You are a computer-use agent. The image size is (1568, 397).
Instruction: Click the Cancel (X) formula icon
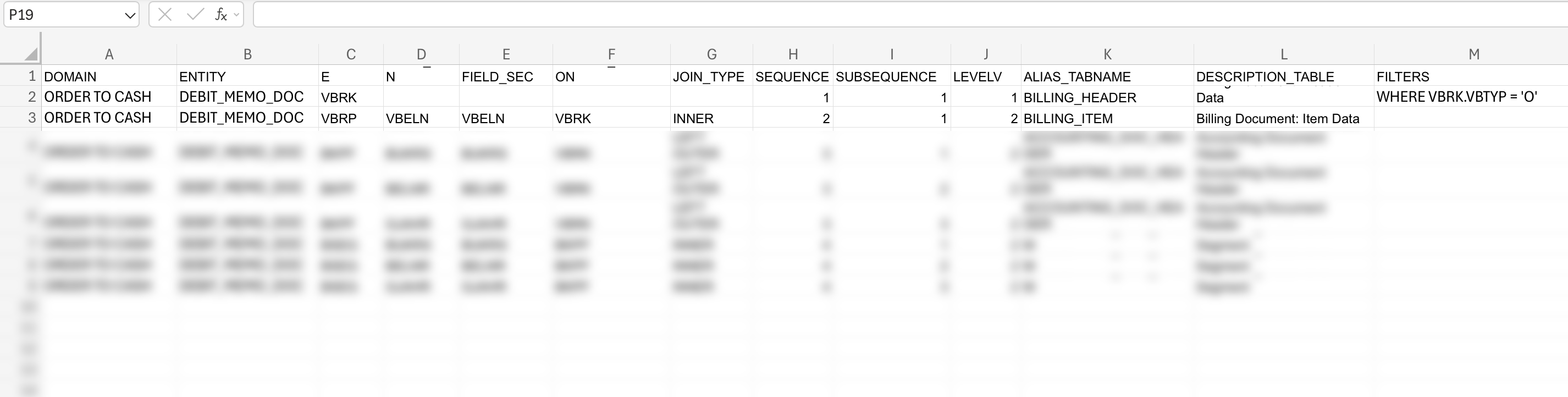164,15
